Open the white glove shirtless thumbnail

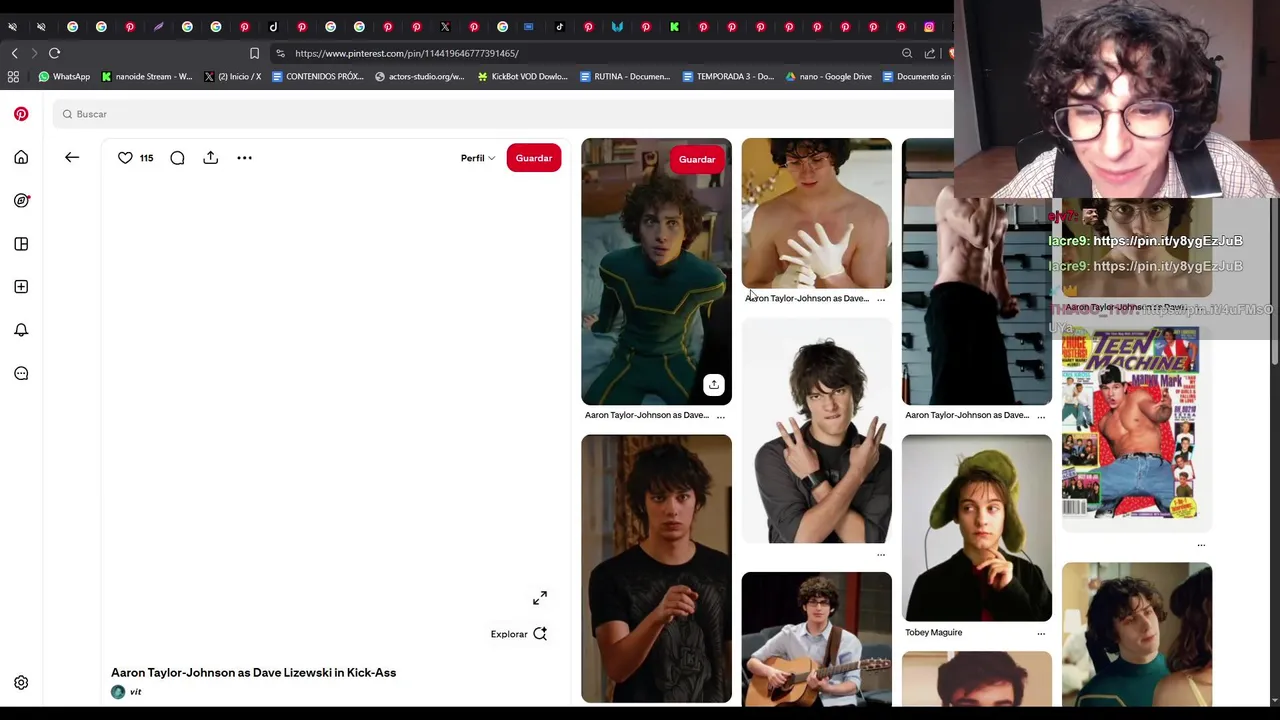816,213
